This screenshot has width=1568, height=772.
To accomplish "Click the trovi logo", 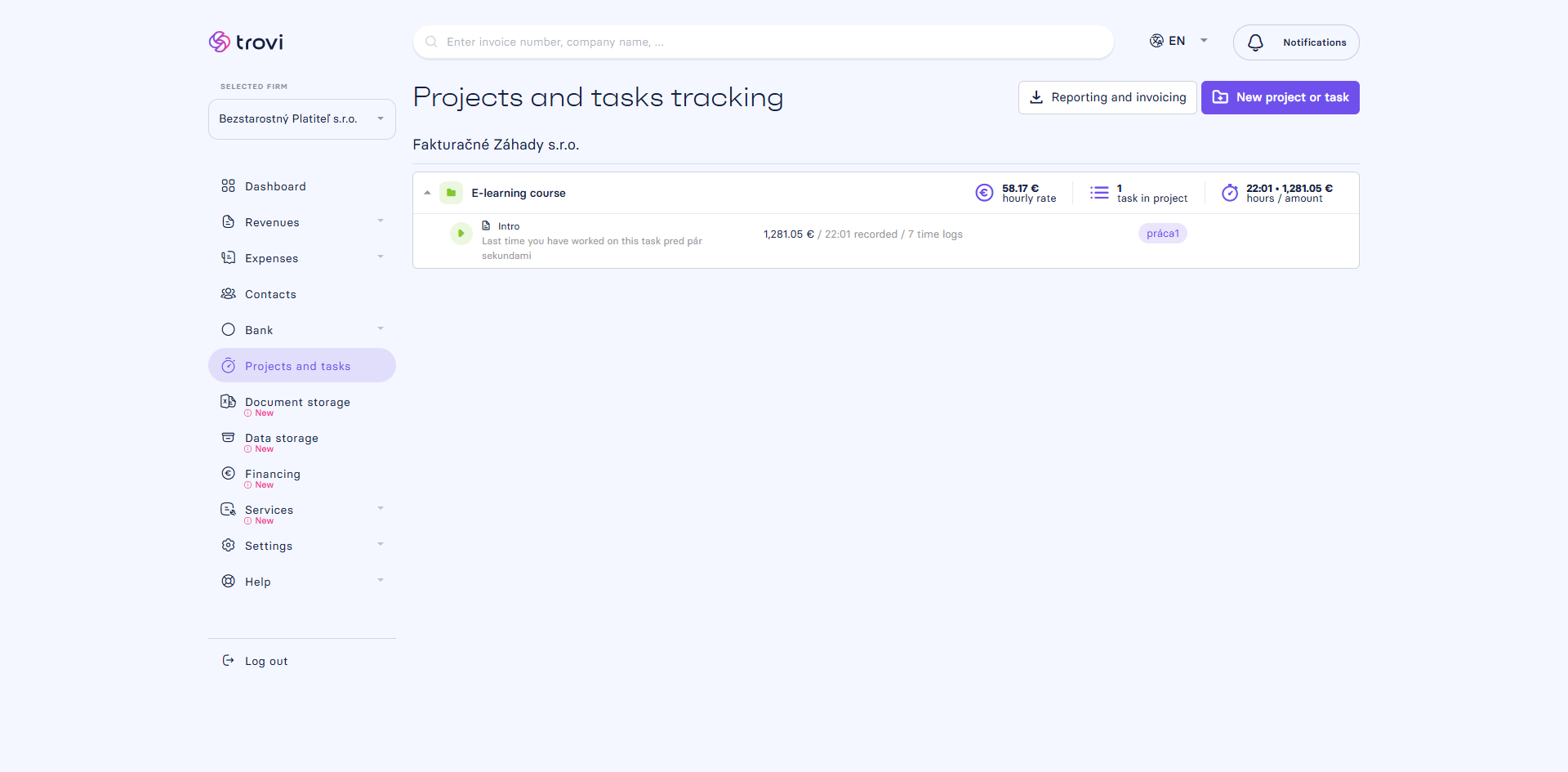I will pyautogui.click(x=246, y=42).
